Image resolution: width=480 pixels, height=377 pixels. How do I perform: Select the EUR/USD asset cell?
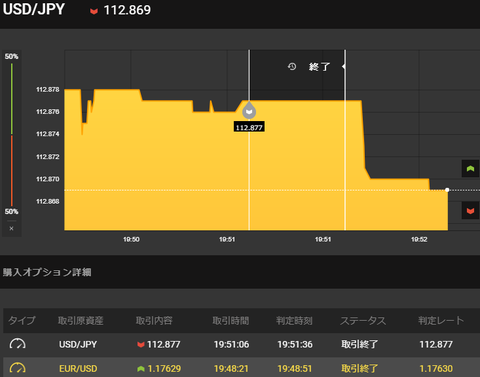tap(78, 369)
